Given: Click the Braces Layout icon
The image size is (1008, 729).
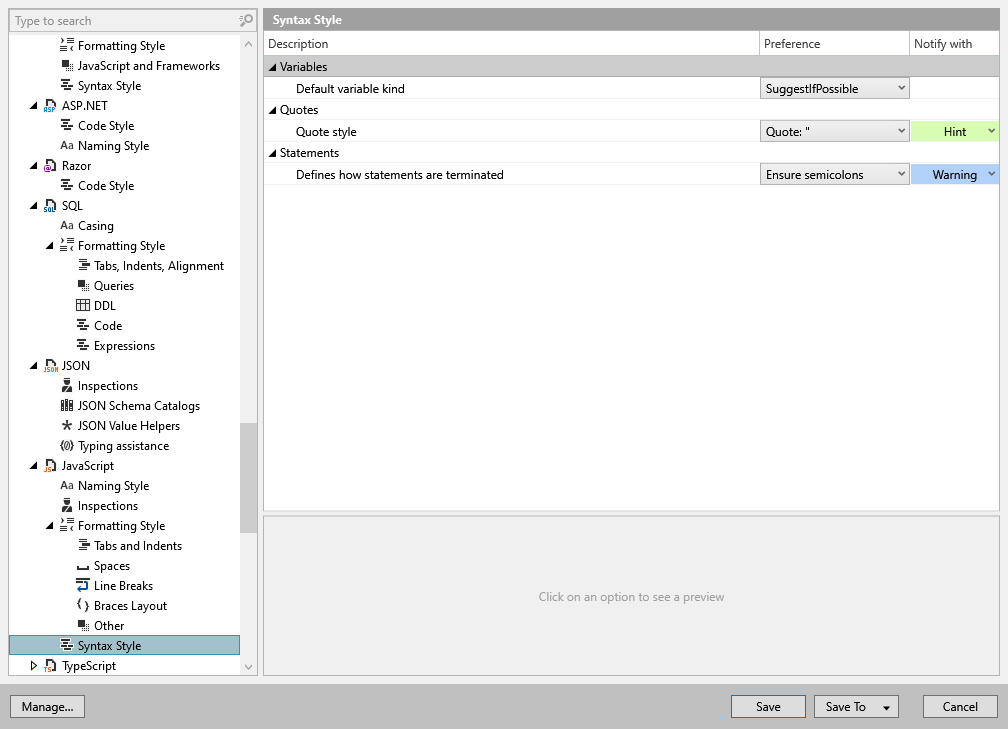Looking at the screenshot, I should (83, 606).
